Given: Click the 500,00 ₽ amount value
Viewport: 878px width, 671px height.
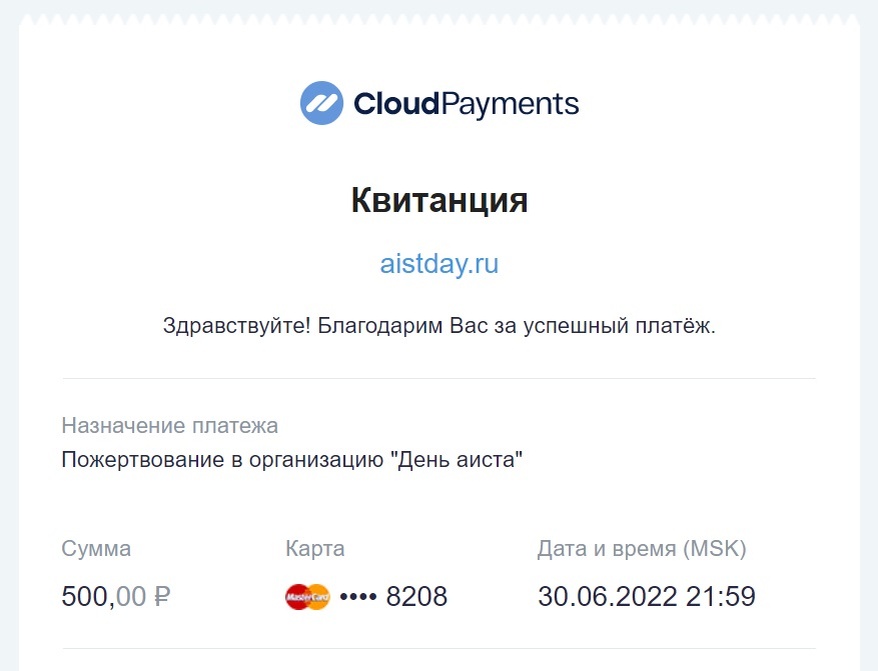Looking at the screenshot, I should click(x=116, y=596).
